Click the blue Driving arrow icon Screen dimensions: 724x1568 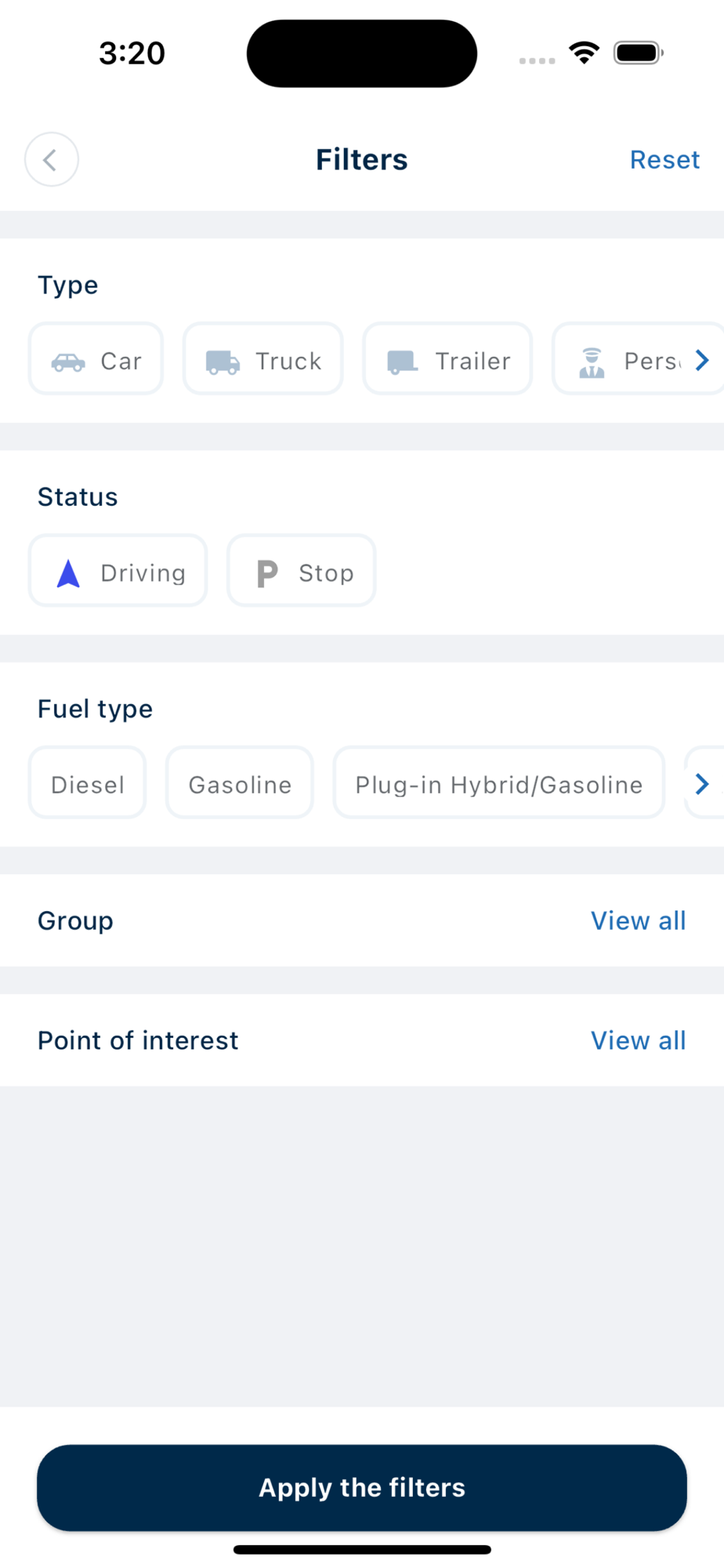coord(69,574)
